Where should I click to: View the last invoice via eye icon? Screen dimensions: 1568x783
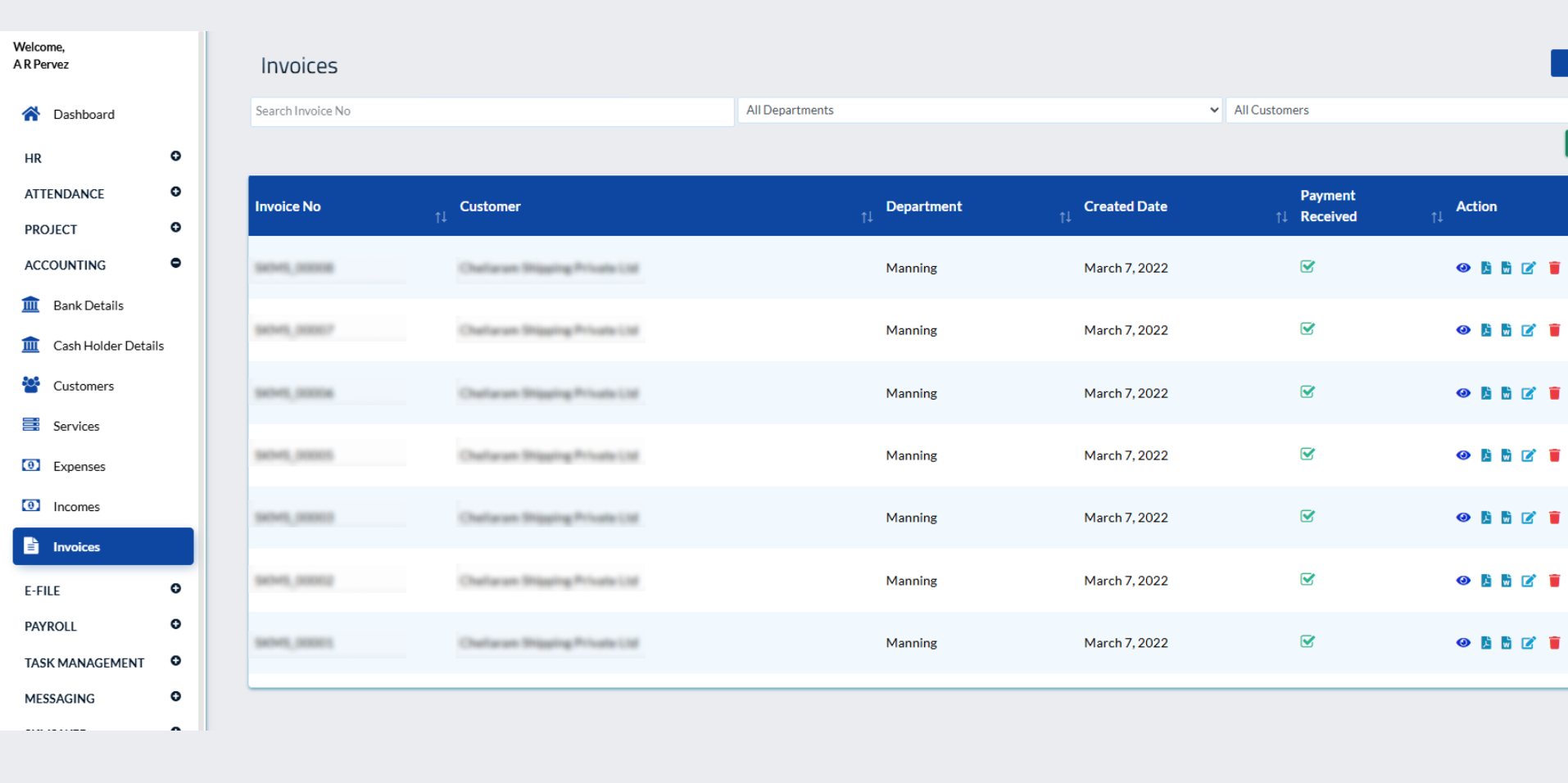[1463, 643]
